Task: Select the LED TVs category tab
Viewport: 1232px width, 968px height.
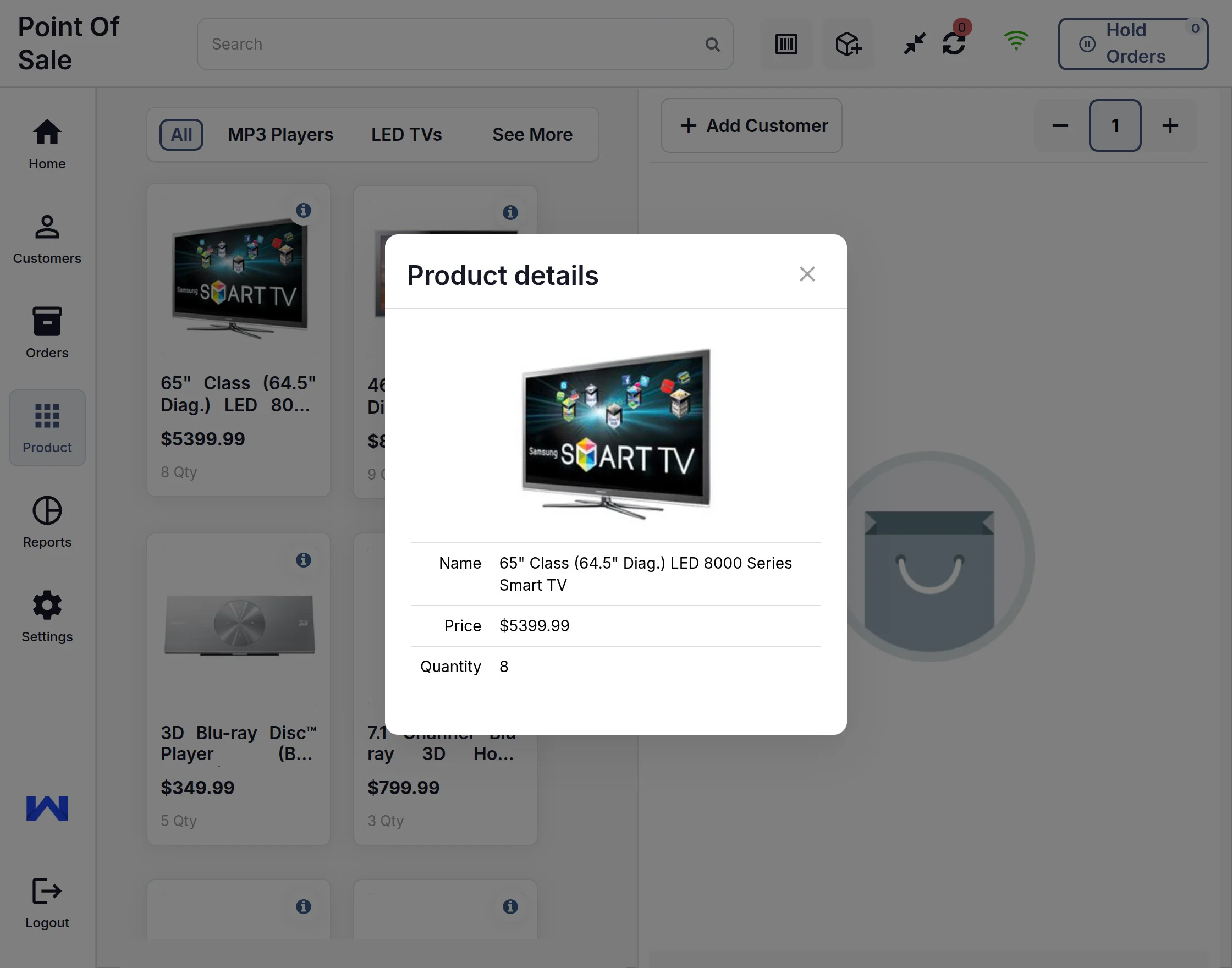Action: click(x=406, y=134)
